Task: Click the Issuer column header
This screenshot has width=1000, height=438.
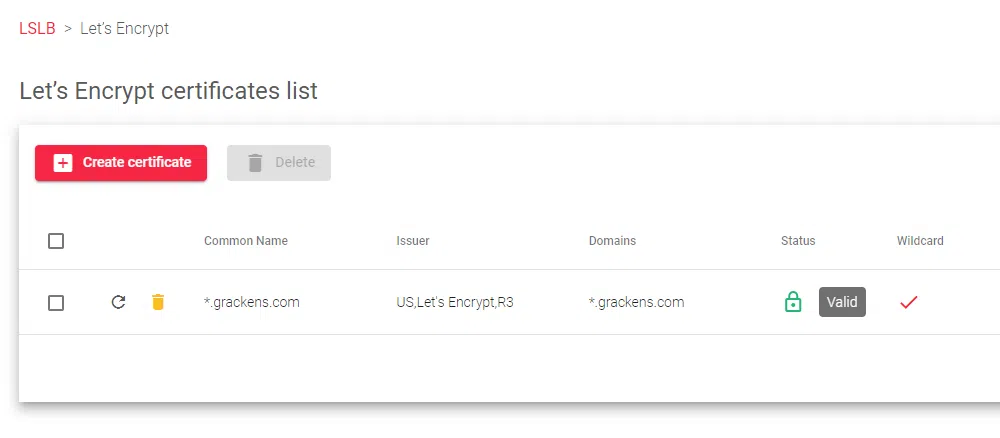Action: click(x=413, y=241)
